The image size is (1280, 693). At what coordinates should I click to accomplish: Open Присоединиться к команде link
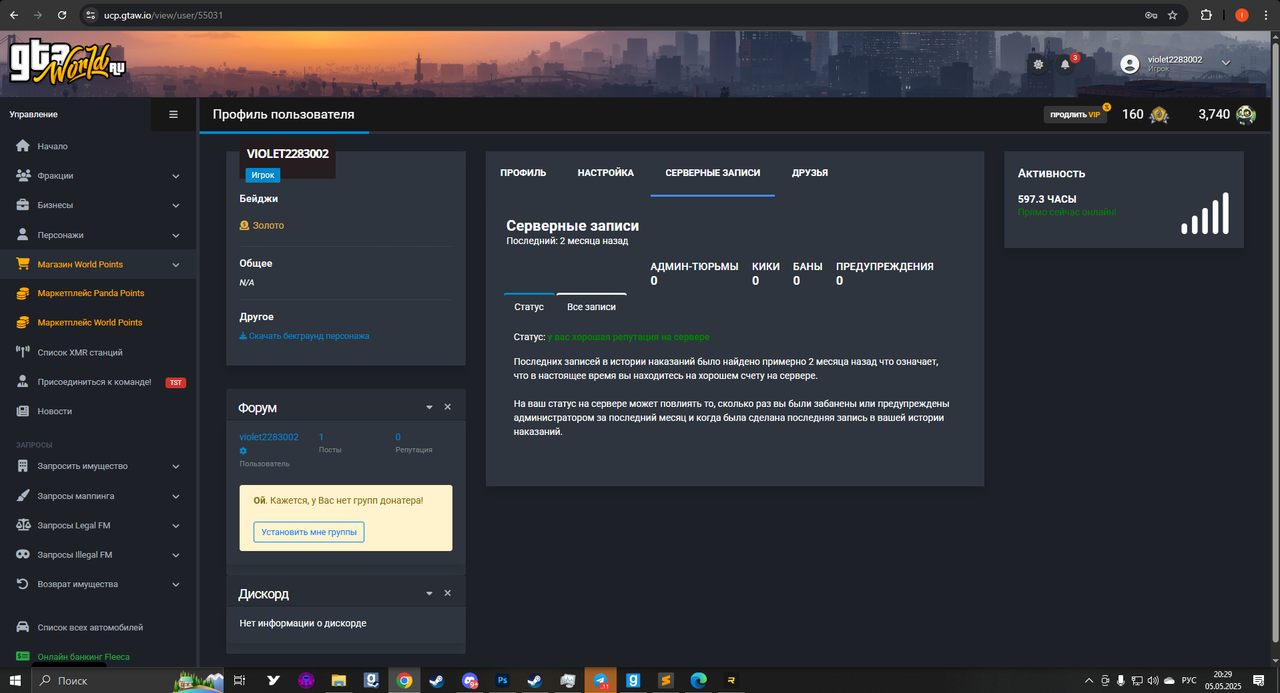click(x=94, y=382)
